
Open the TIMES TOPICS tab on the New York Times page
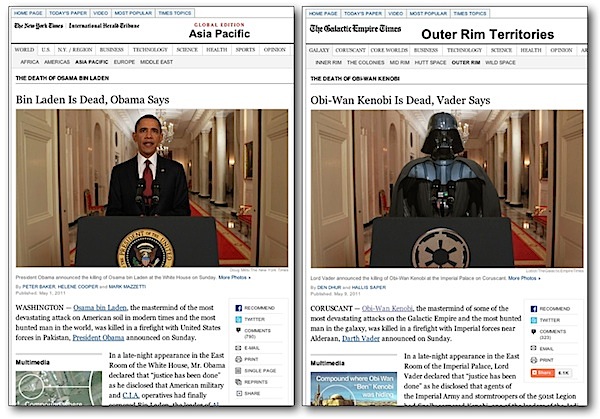coord(174,13)
